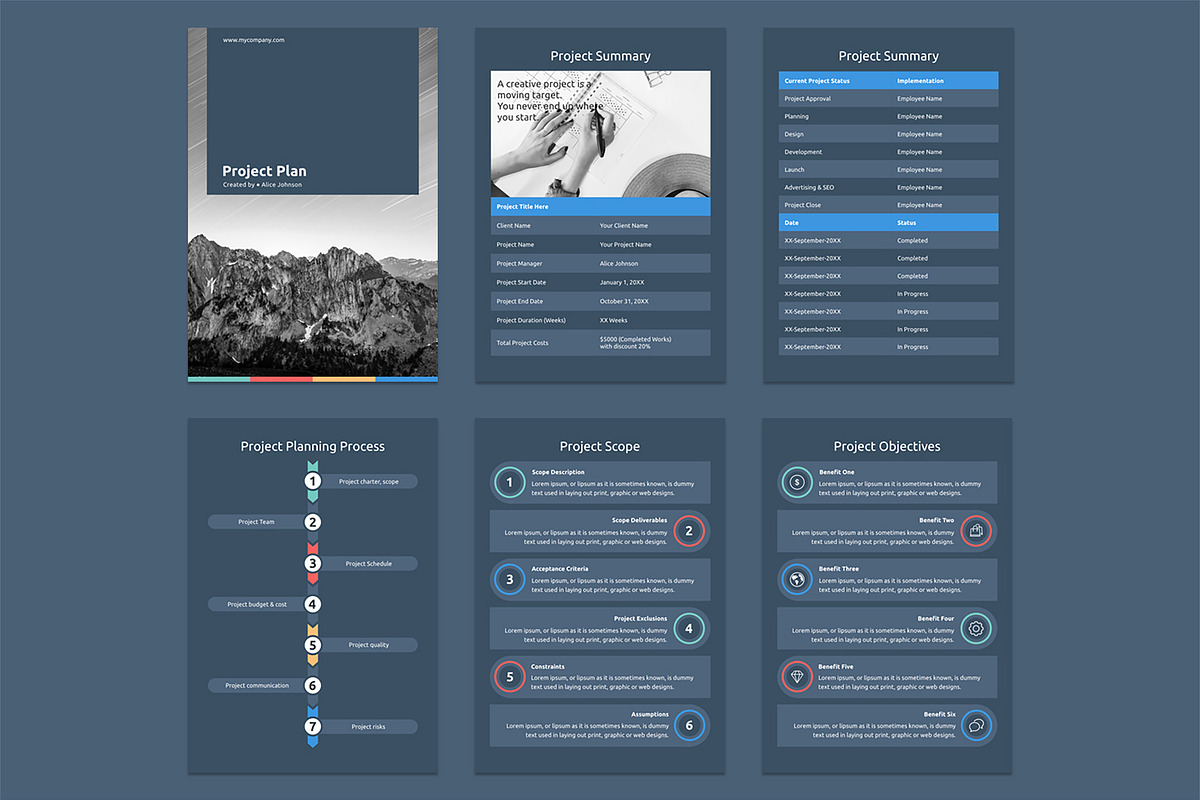This screenshot has height=800, width=1200.
Task: Select the diamond icon for Benefit Five
Action: pos(795,677)
